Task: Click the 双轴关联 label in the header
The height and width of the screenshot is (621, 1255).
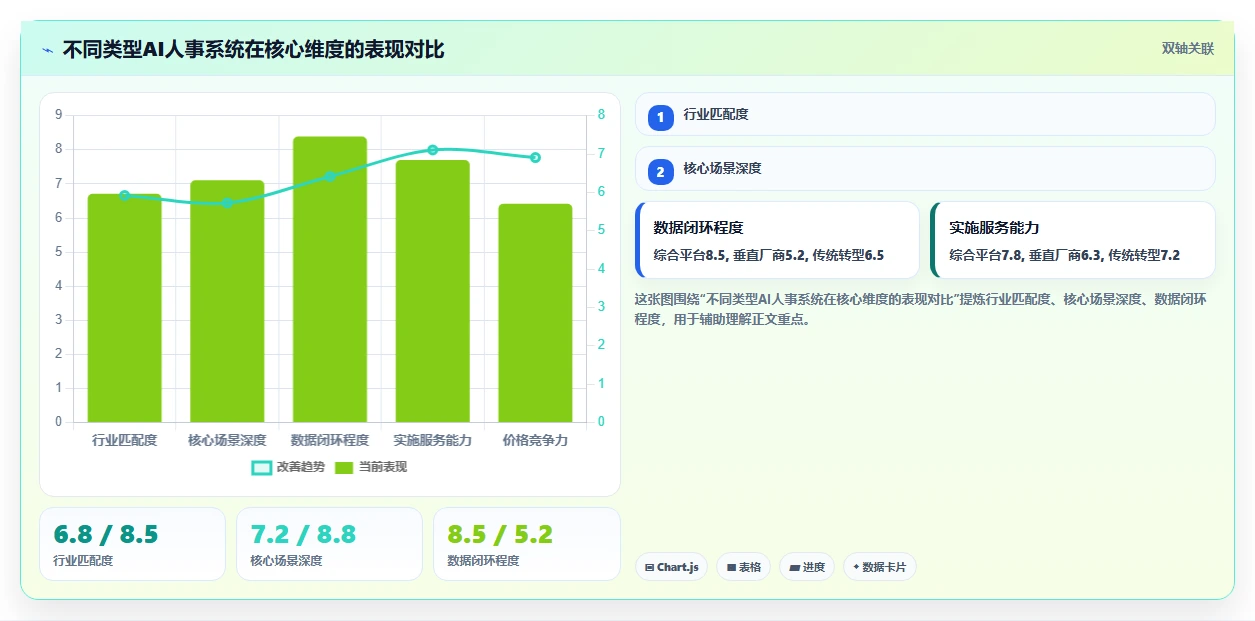Action: tap(1188, 49)
